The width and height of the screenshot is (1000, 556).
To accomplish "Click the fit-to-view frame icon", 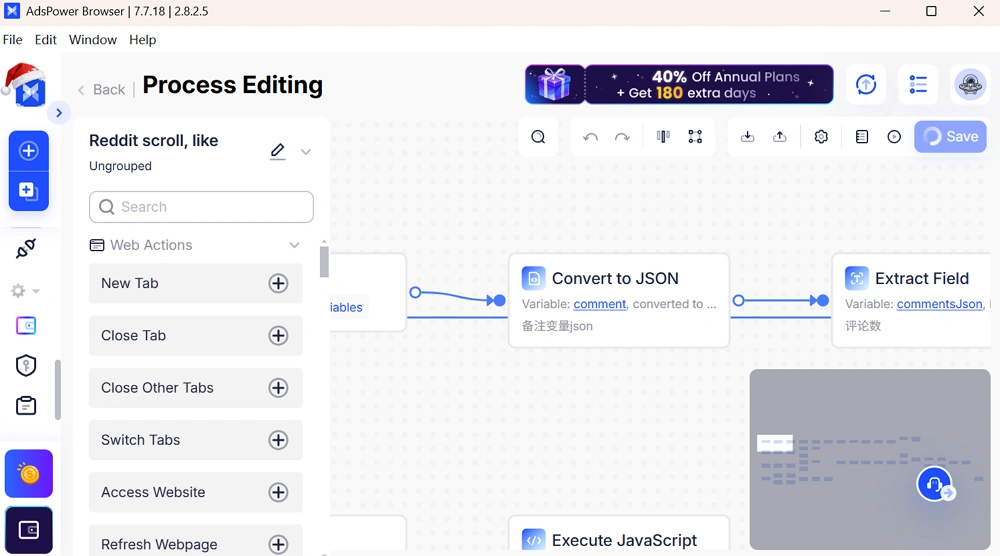I will [x=695, y=136].
